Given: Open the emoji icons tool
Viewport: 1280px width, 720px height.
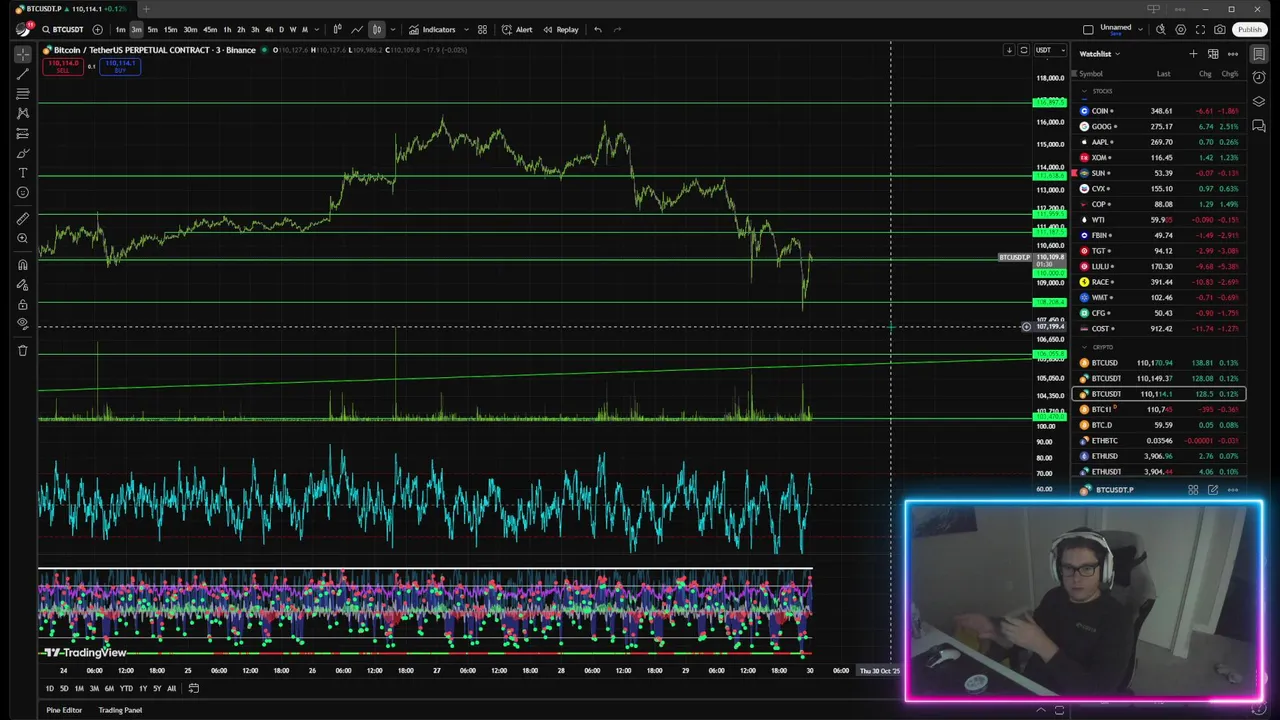Looking at the screenshot, I should tap(22, 193).
